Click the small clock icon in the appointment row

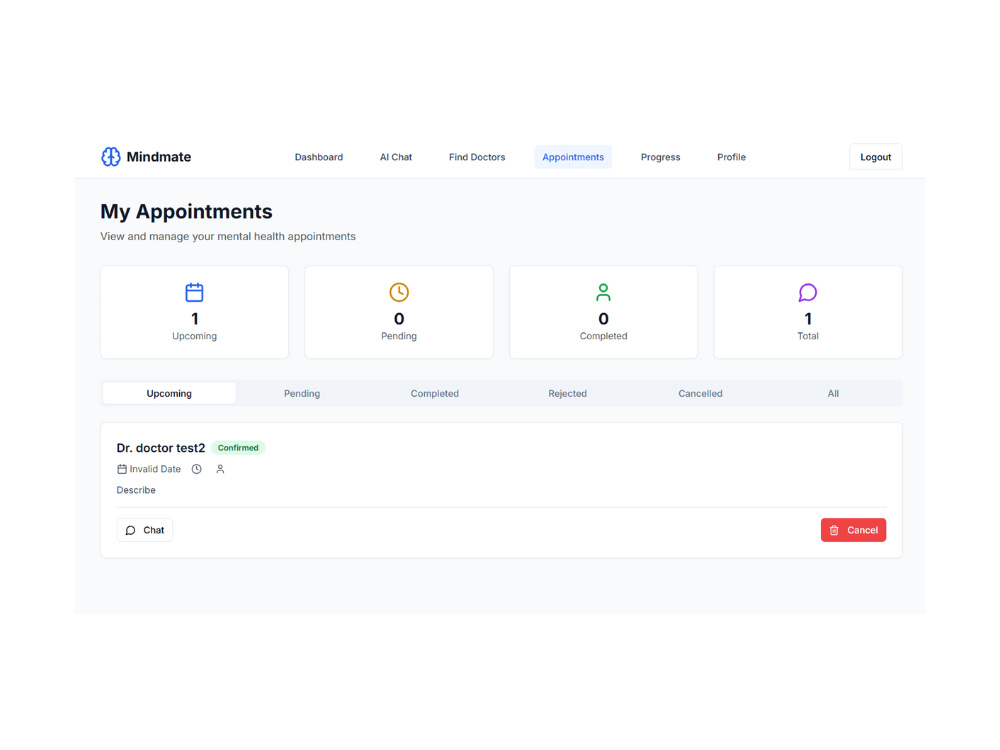[x=196, y=469]
